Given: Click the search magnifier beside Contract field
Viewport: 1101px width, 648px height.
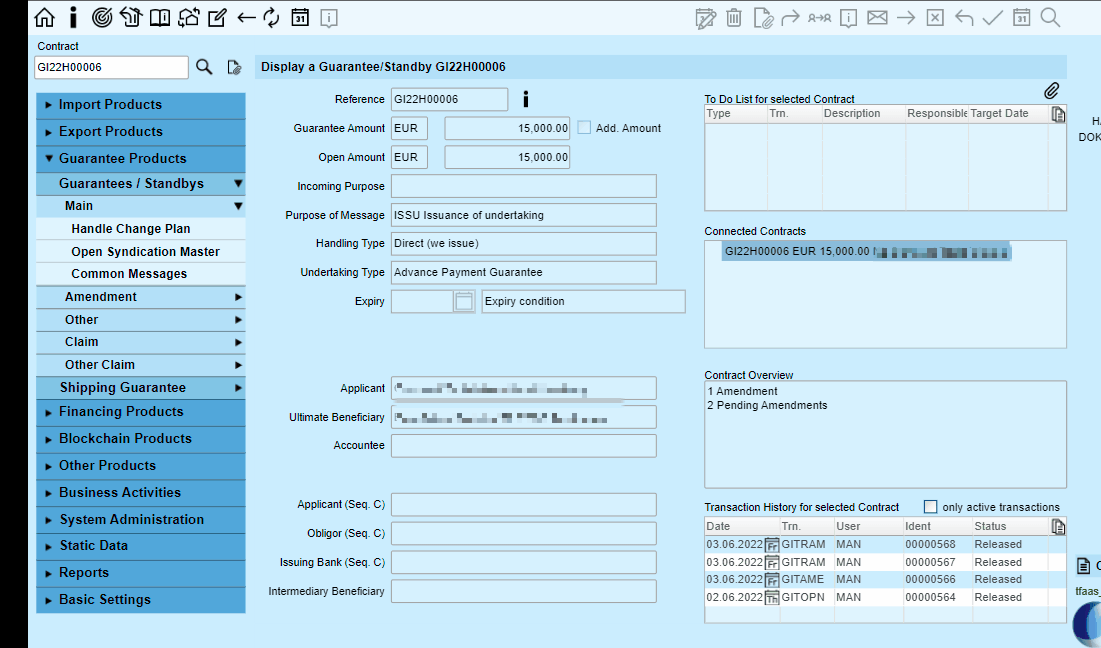Looking at the screenshot, I should (x=204, y=67).
